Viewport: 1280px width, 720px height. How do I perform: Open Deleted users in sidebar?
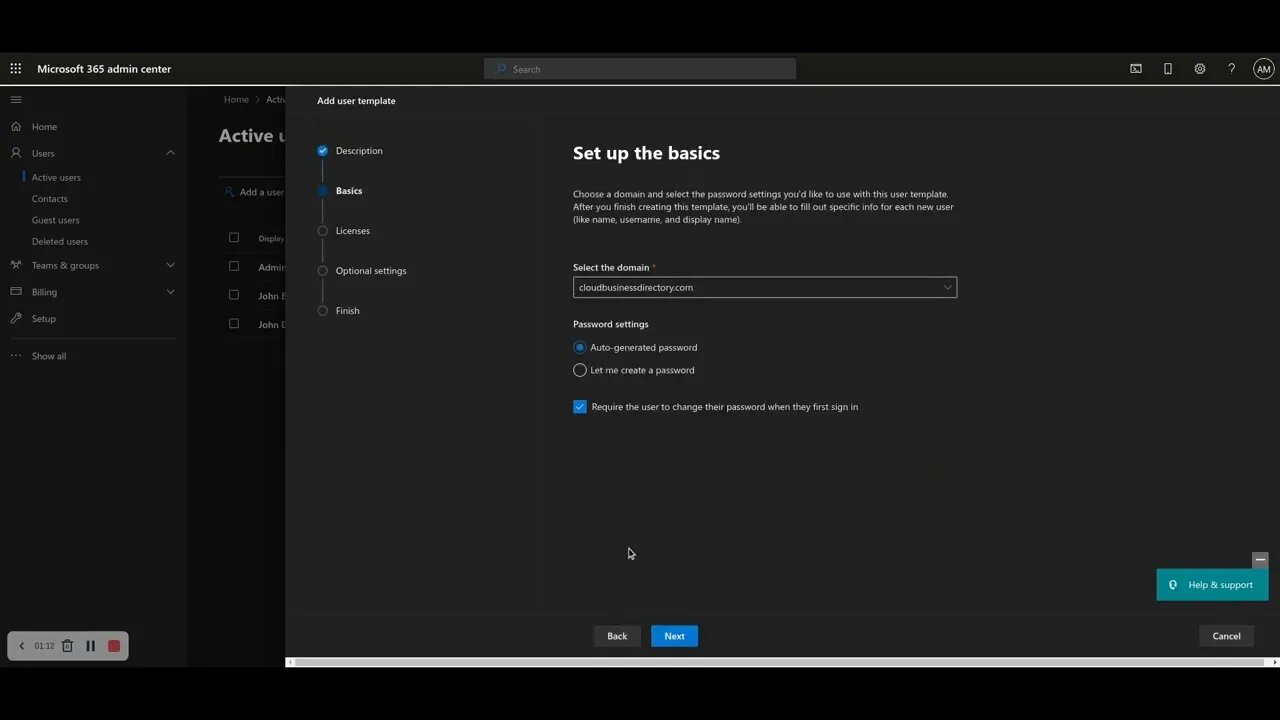coord(60,241)
